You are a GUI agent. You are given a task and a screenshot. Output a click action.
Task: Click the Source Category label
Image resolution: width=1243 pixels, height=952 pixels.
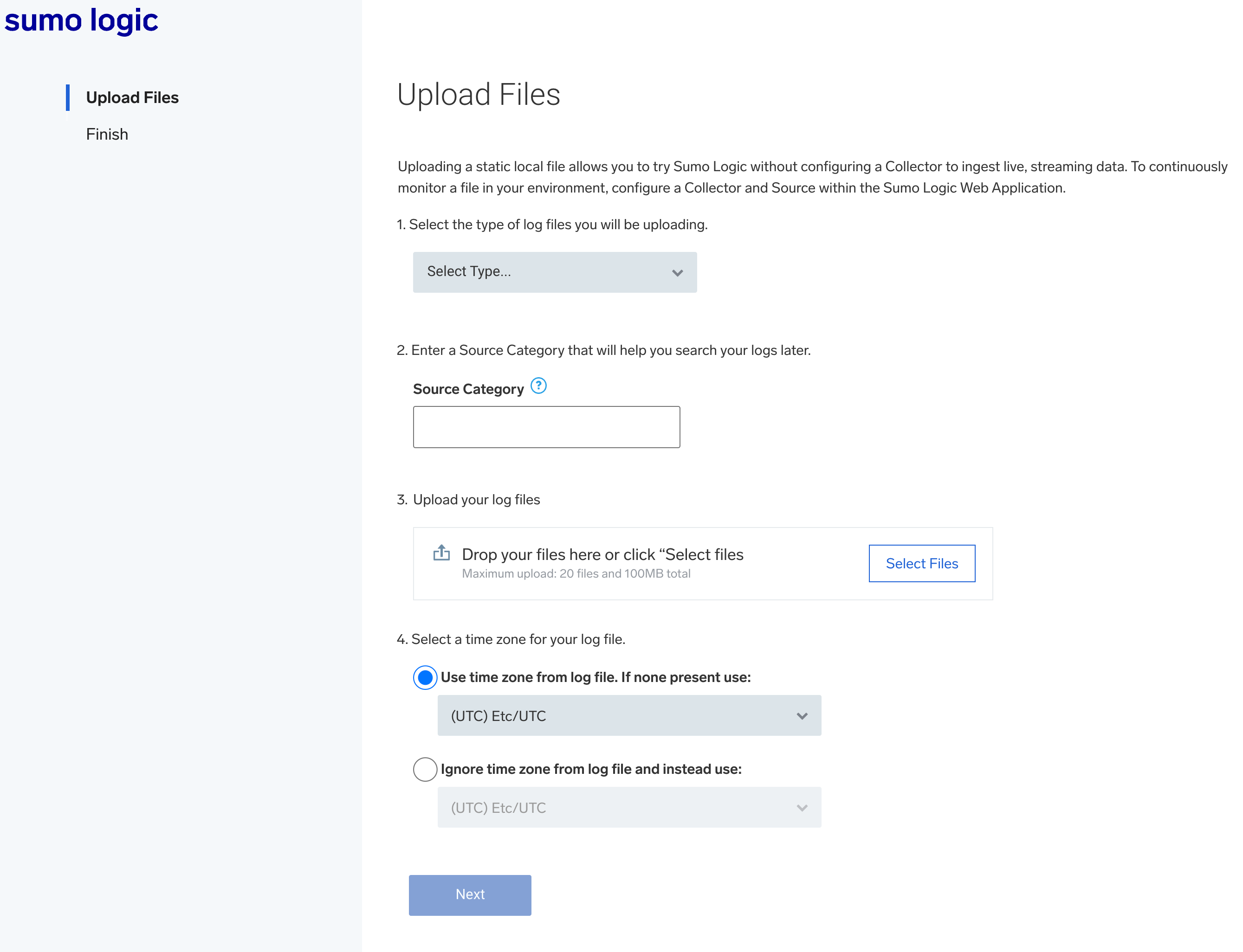[x=468, y=389]
